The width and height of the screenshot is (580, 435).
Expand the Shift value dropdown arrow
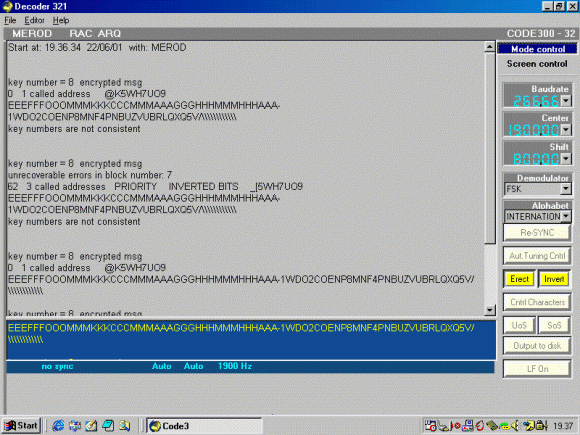(x=566, y=159)
